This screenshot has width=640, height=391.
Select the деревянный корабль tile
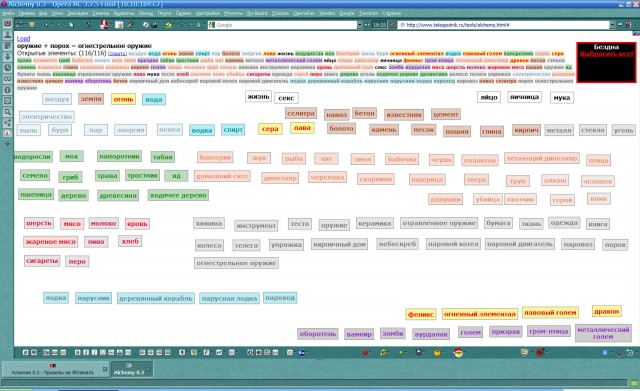(x=156, y=298)
